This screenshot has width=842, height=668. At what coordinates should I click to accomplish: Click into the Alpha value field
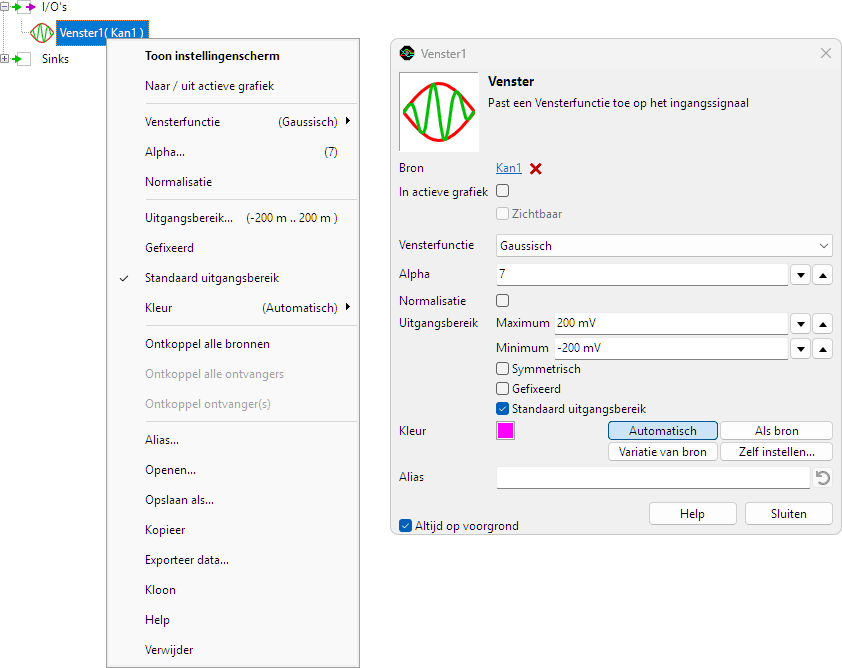click(642, 274)
